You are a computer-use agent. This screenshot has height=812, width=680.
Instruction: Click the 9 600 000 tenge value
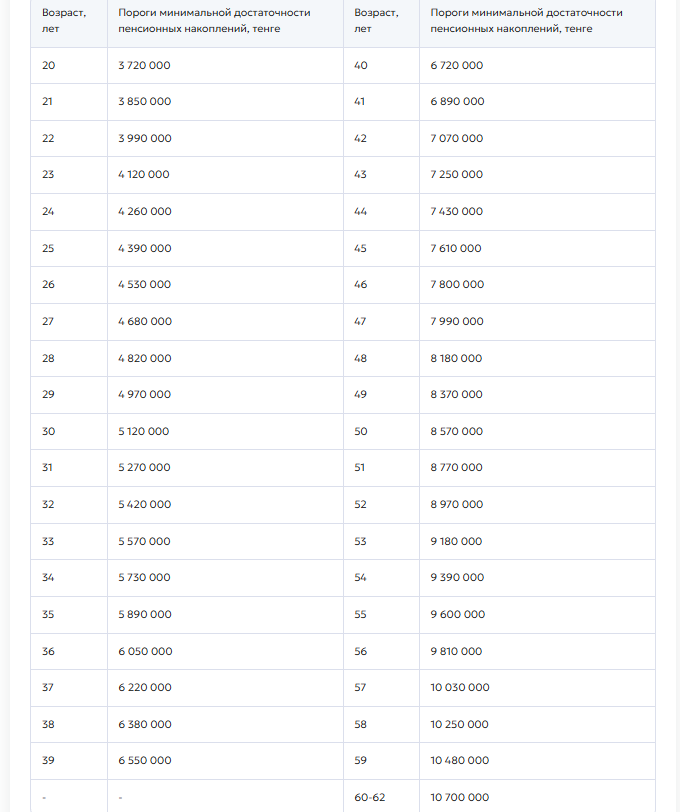point(457,614)
